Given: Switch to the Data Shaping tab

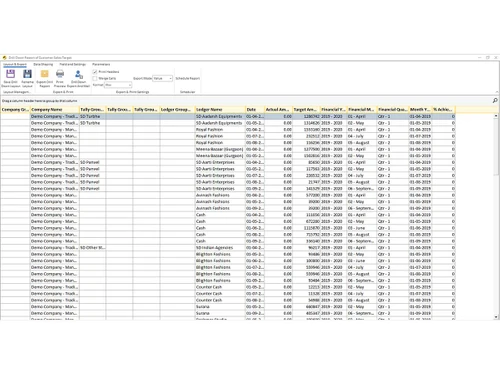Looking at the screenshot, I should coord(43,64).
